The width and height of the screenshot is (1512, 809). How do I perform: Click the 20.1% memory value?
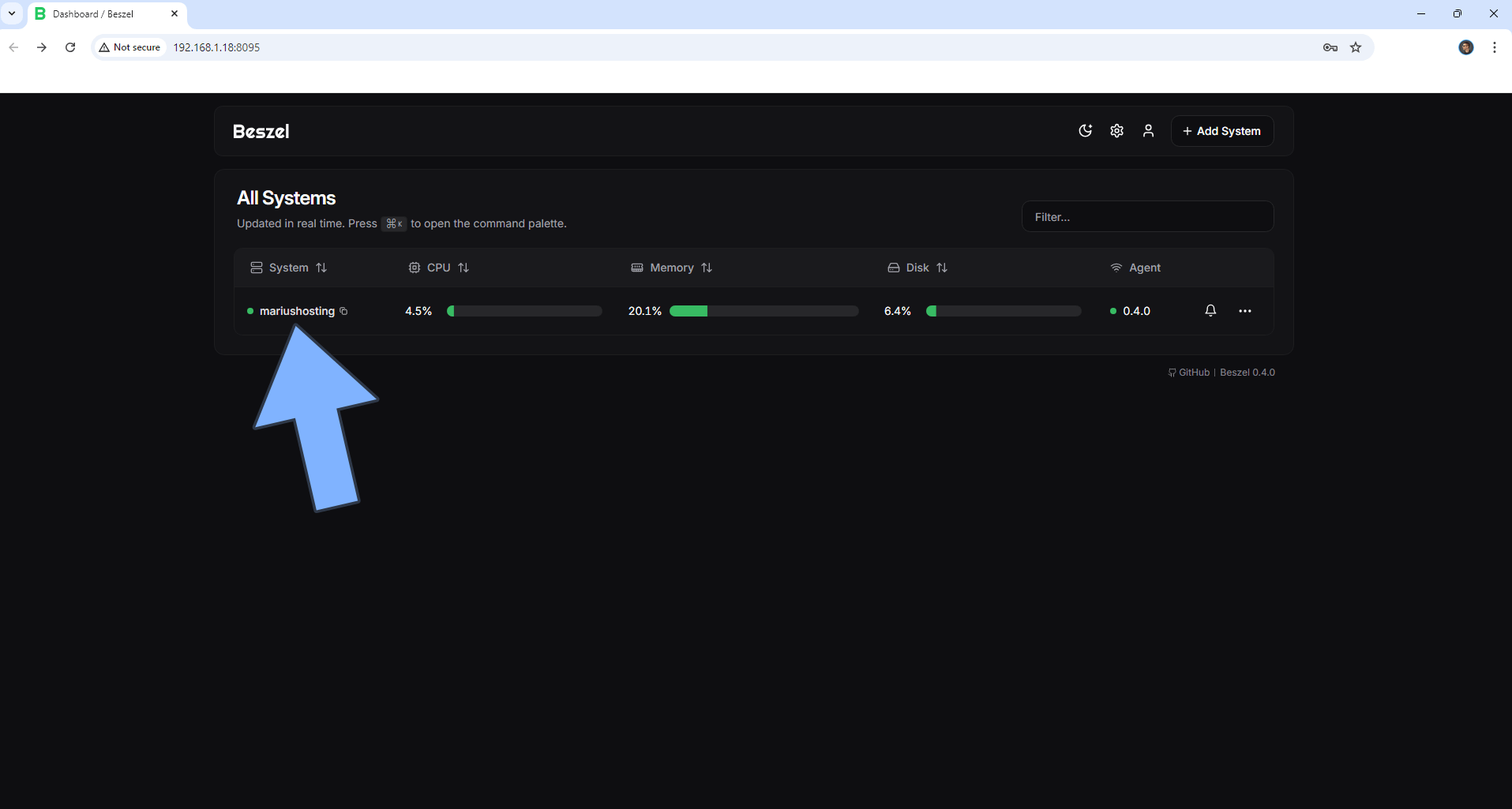pos(645,311)
